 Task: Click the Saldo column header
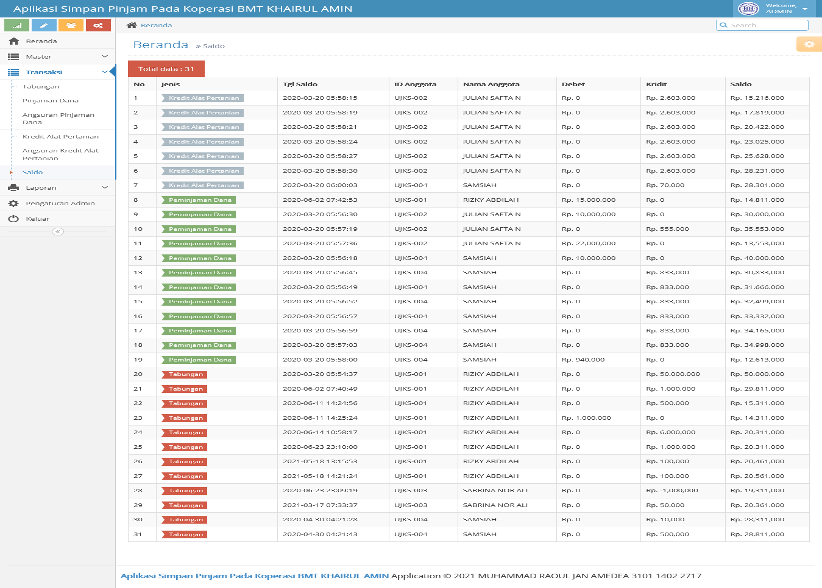point(741,84)
